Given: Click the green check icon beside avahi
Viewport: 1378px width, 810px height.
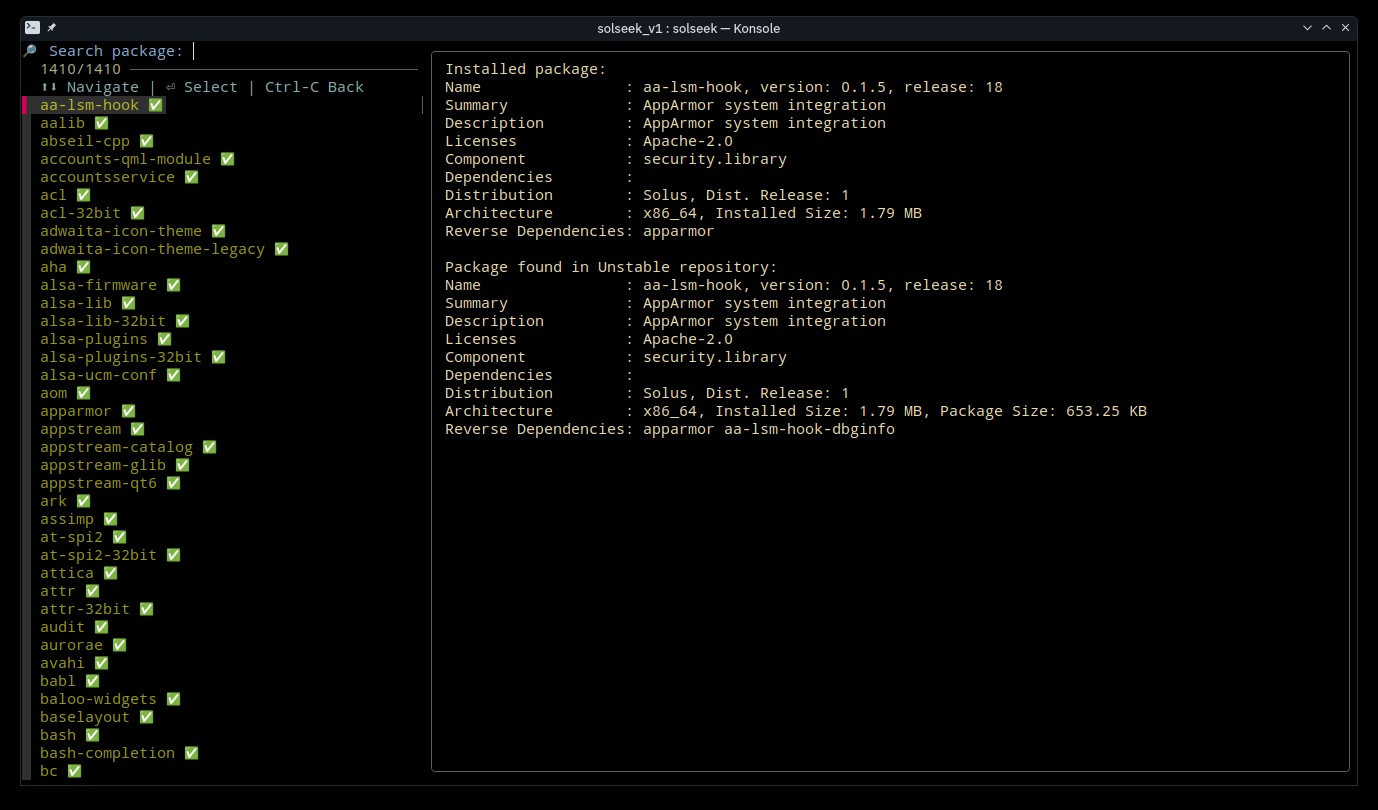Looking at the screenshot, I should click(x=101, y=663).
